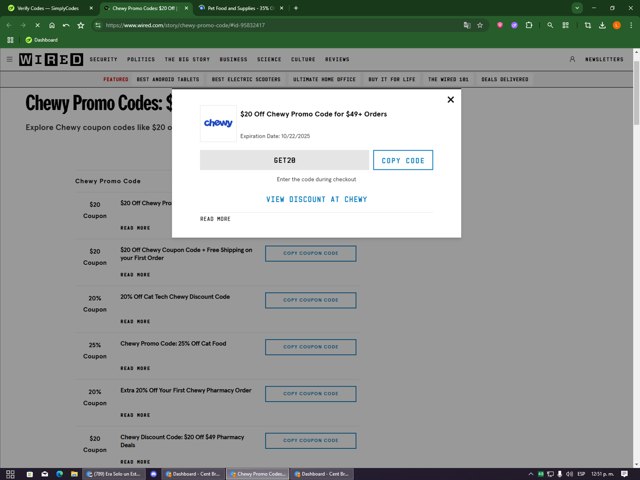Bookmark page with address bar star
This screenshot has width=640, height=480.
(480, 25)
